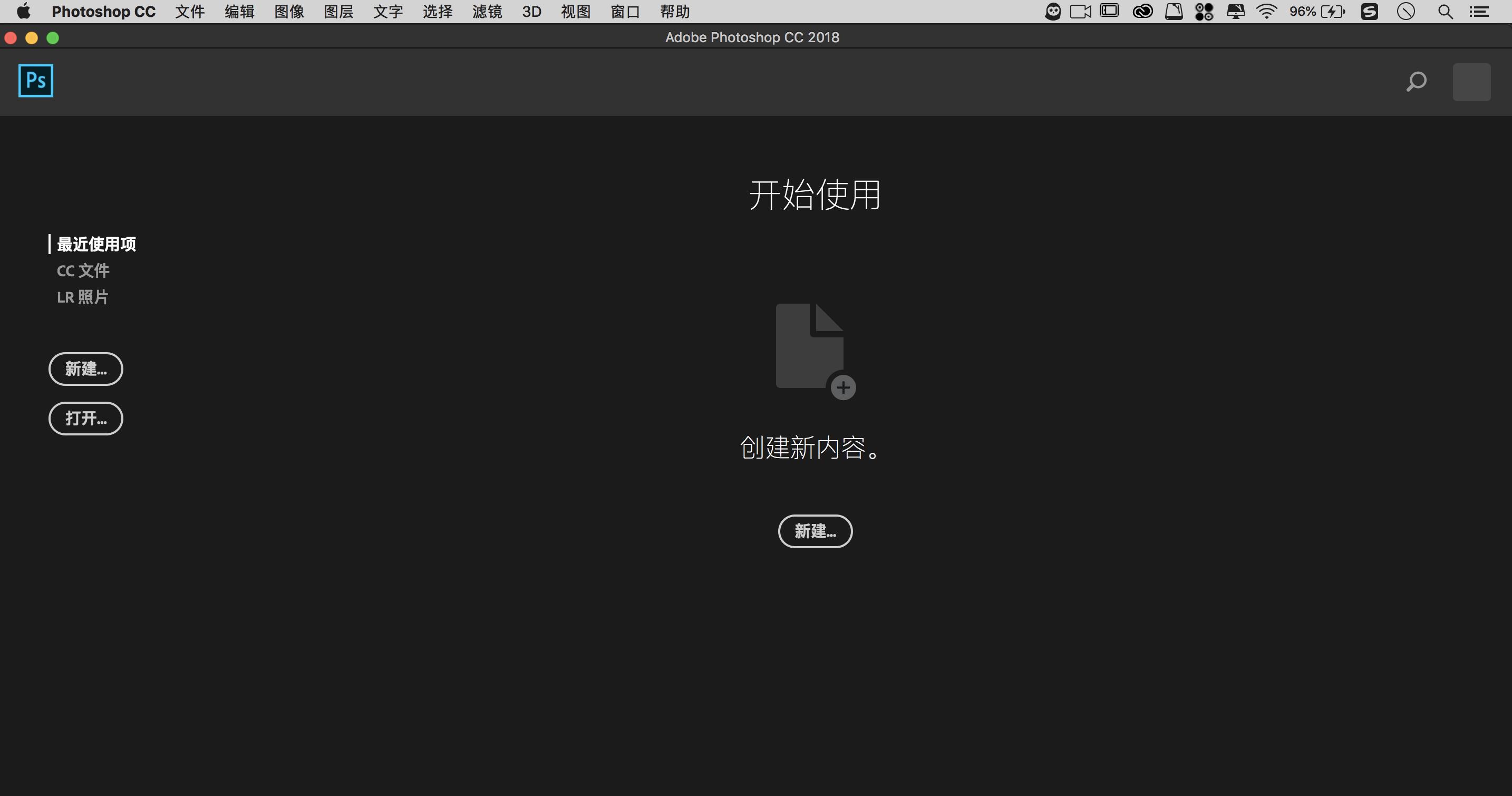This screenshot has width=1512, height=796.
Task: Click the new document plus icon
Action: coord(844,387)
